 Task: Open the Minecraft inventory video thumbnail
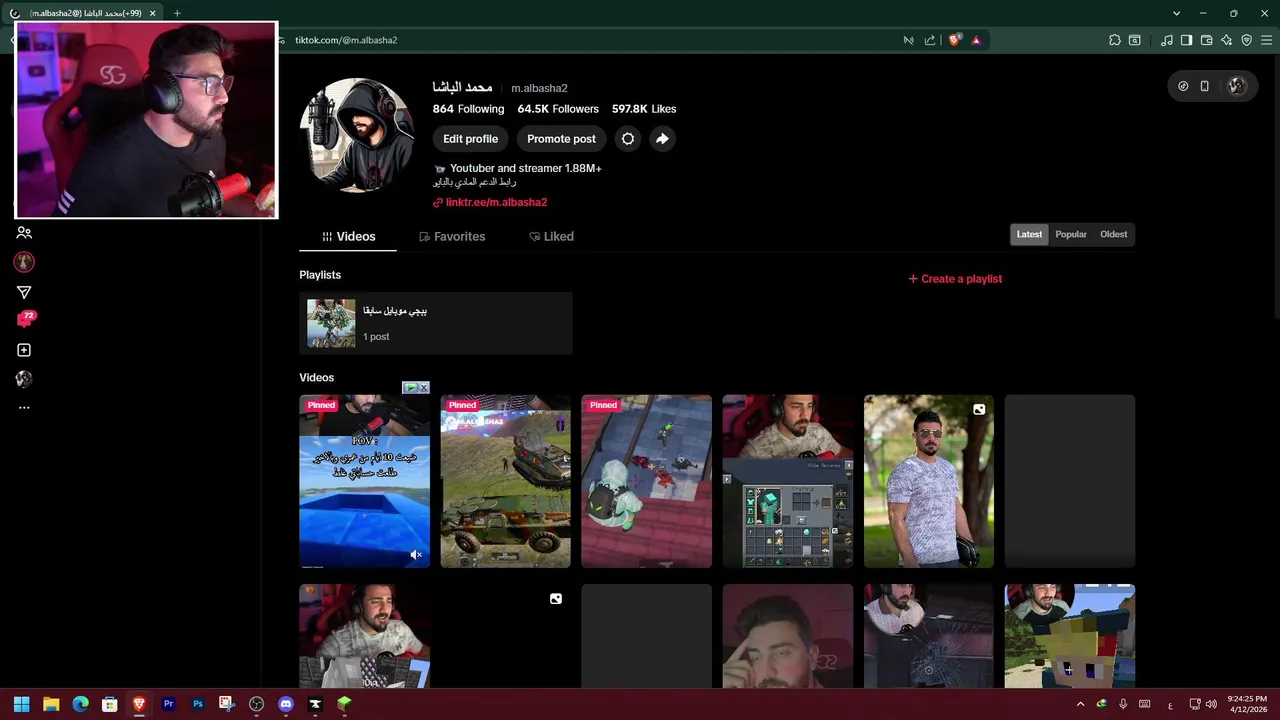788,481
